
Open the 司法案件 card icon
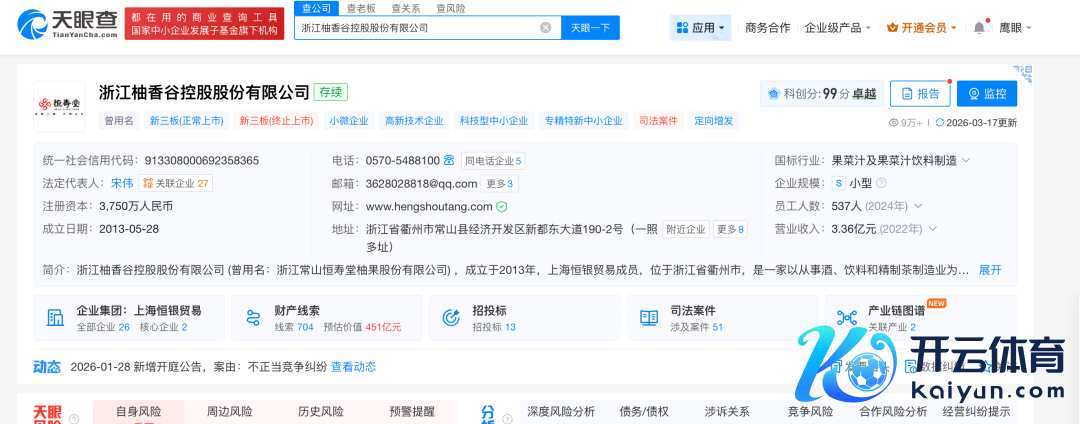click(x=648, y=318)
